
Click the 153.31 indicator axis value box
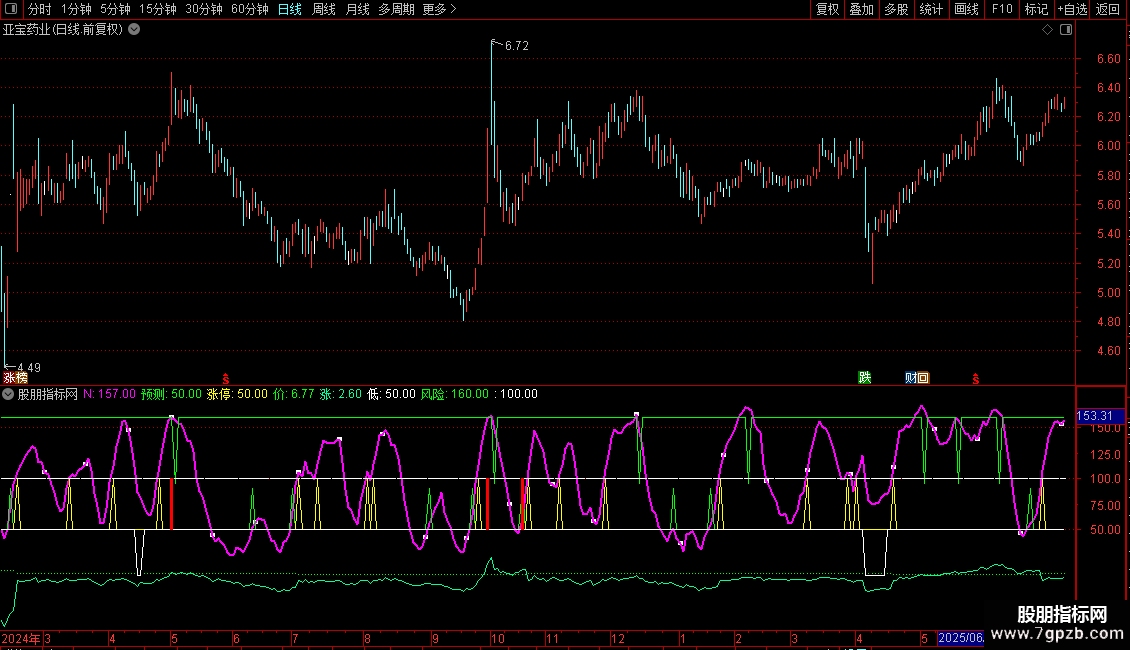1100,416
